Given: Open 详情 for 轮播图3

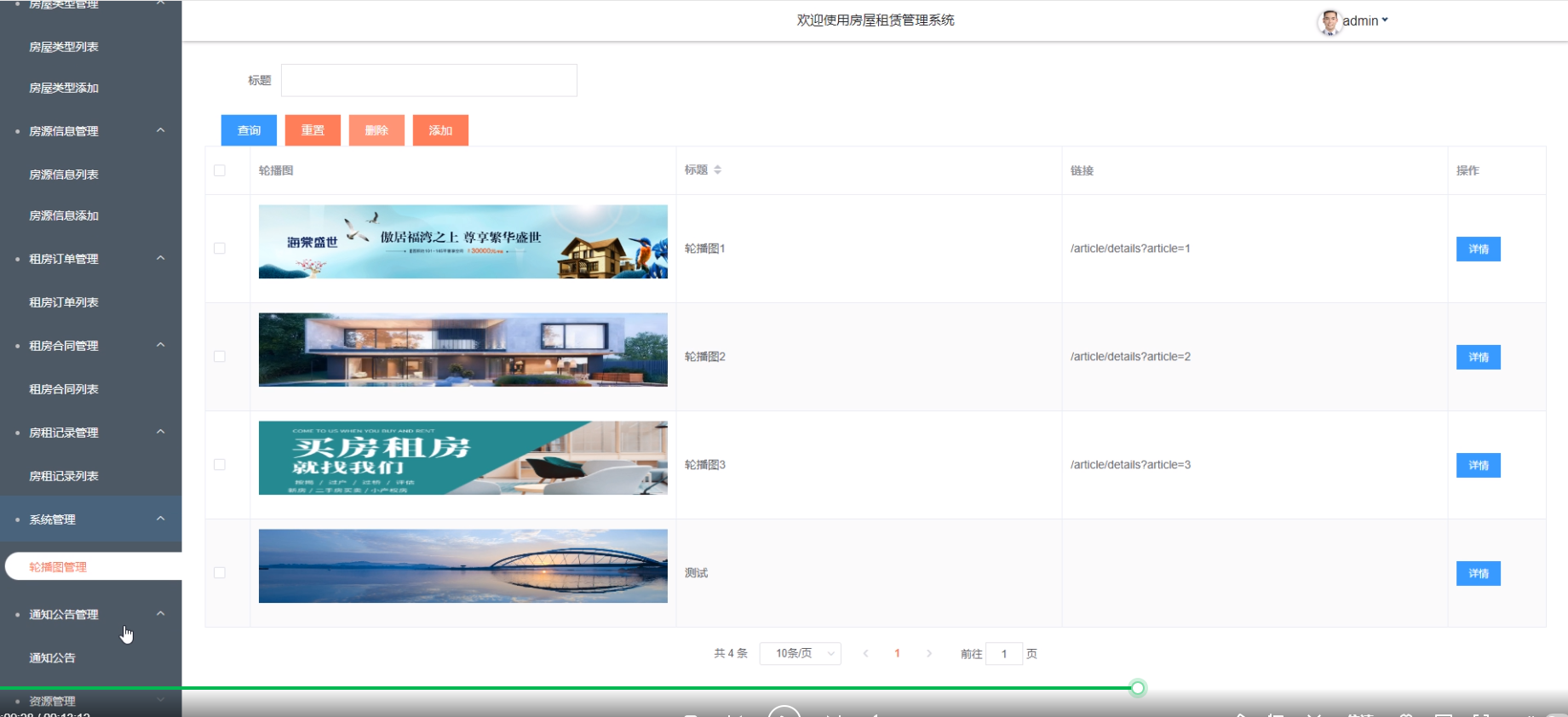Looking at the screenshot, I should 1479,465.
